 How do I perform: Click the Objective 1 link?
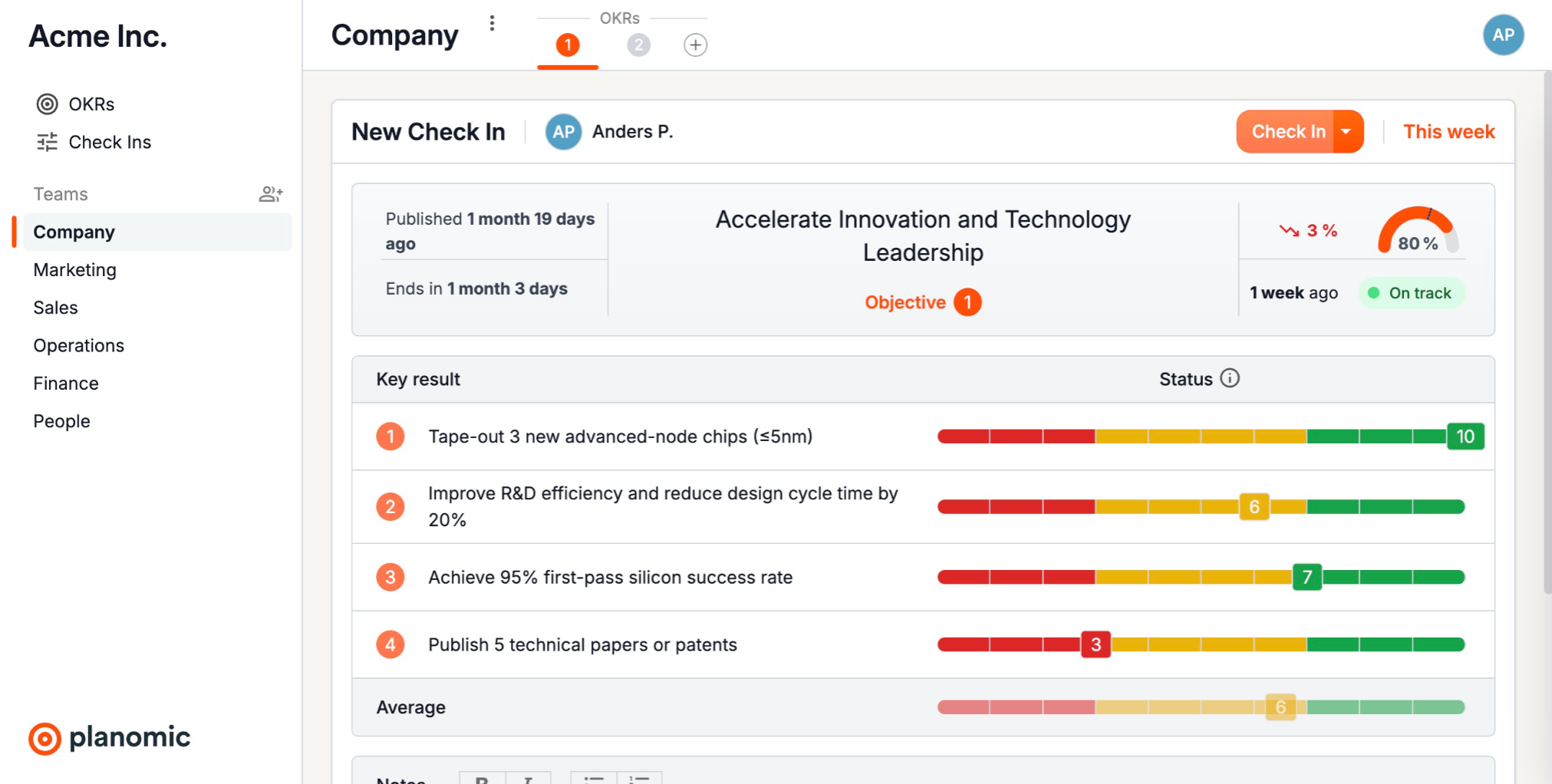922,302
